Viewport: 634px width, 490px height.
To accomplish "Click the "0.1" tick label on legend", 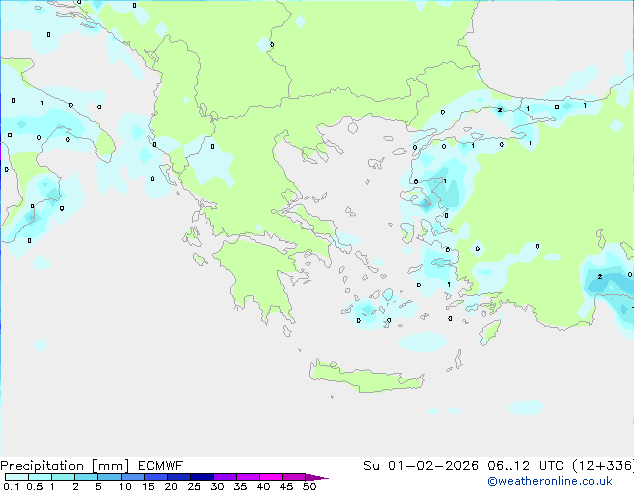I will tap(10, 487).
